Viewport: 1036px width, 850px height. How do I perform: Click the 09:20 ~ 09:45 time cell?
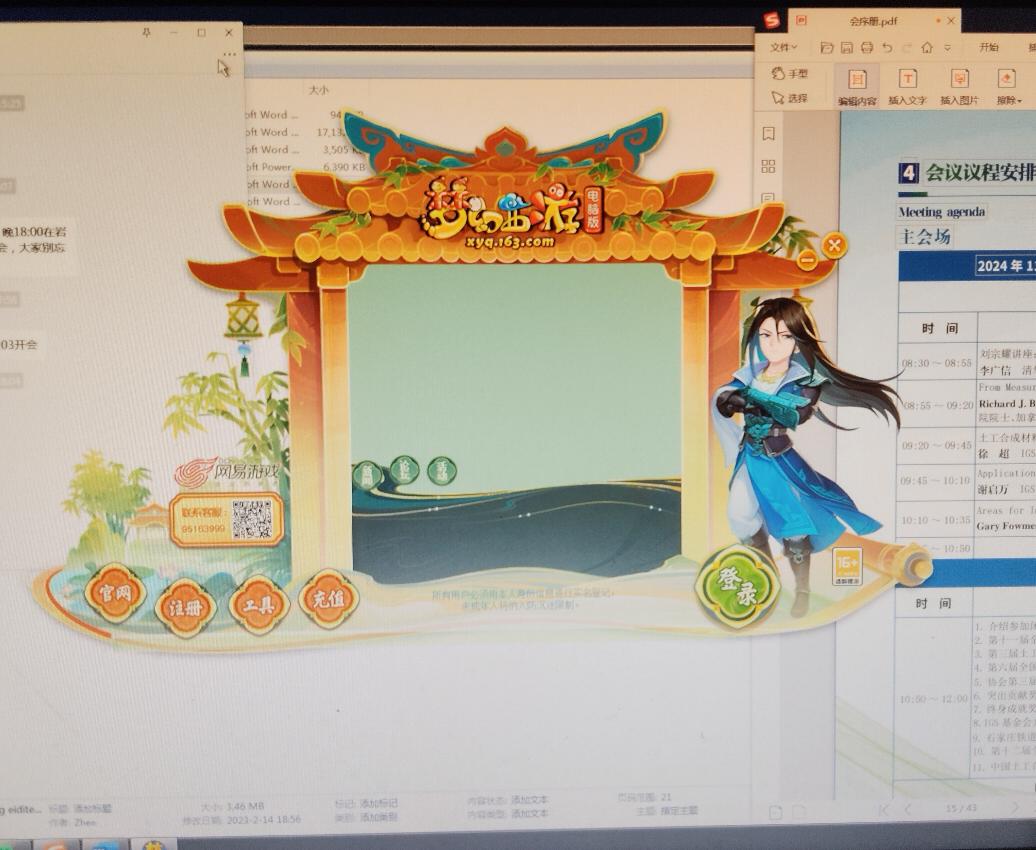(937, 445)
